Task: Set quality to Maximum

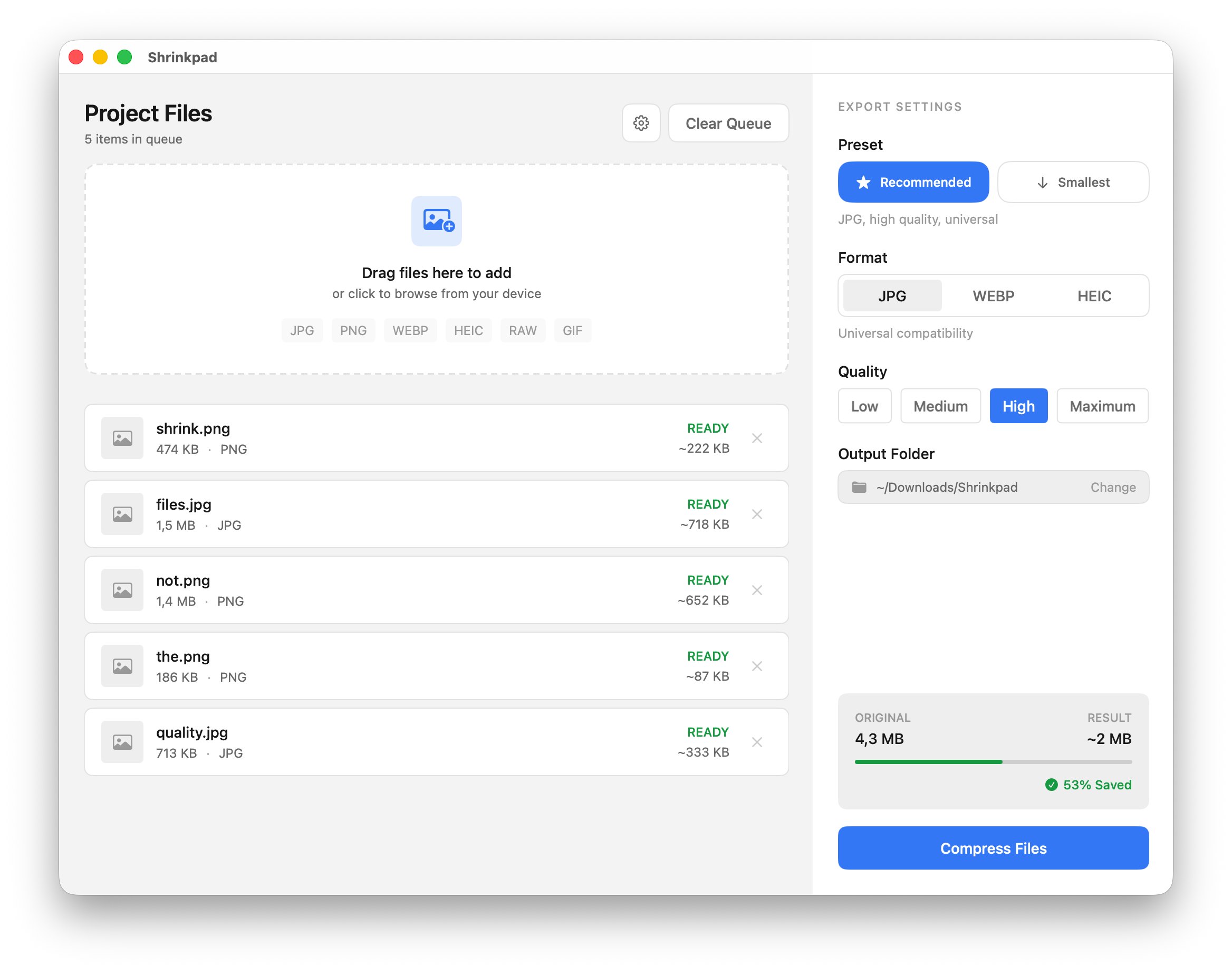Action: pyautogui.click(x=1102, y=406)
